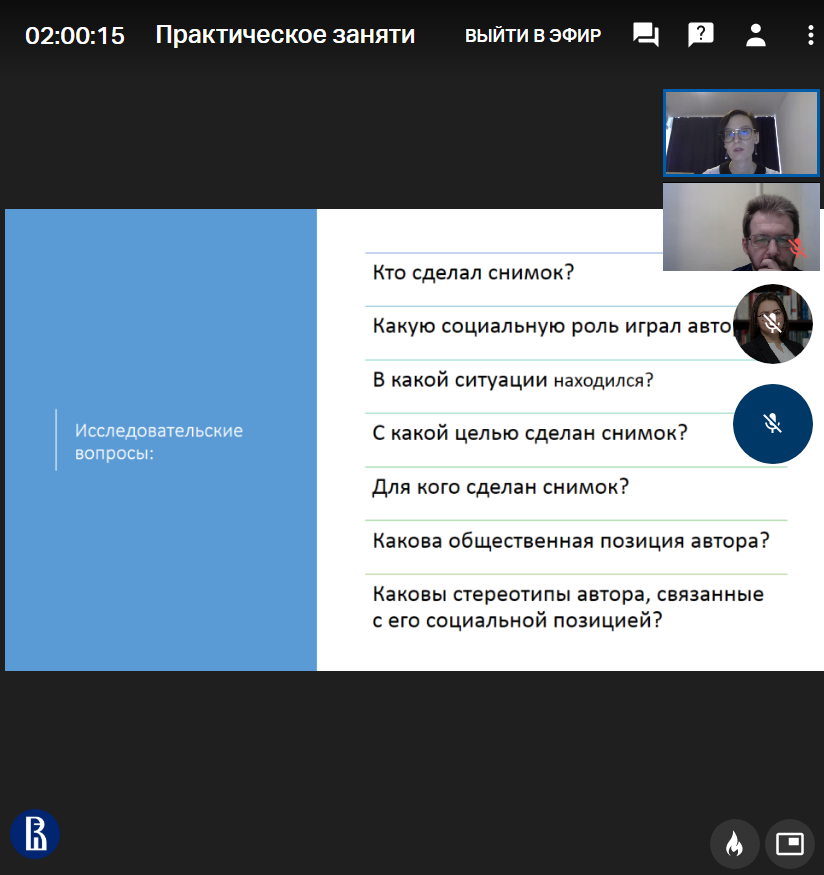Click the title Практическое заняти
Image resolution: width=824 pixels, height=875 pixels.
[x=285, y=36]
